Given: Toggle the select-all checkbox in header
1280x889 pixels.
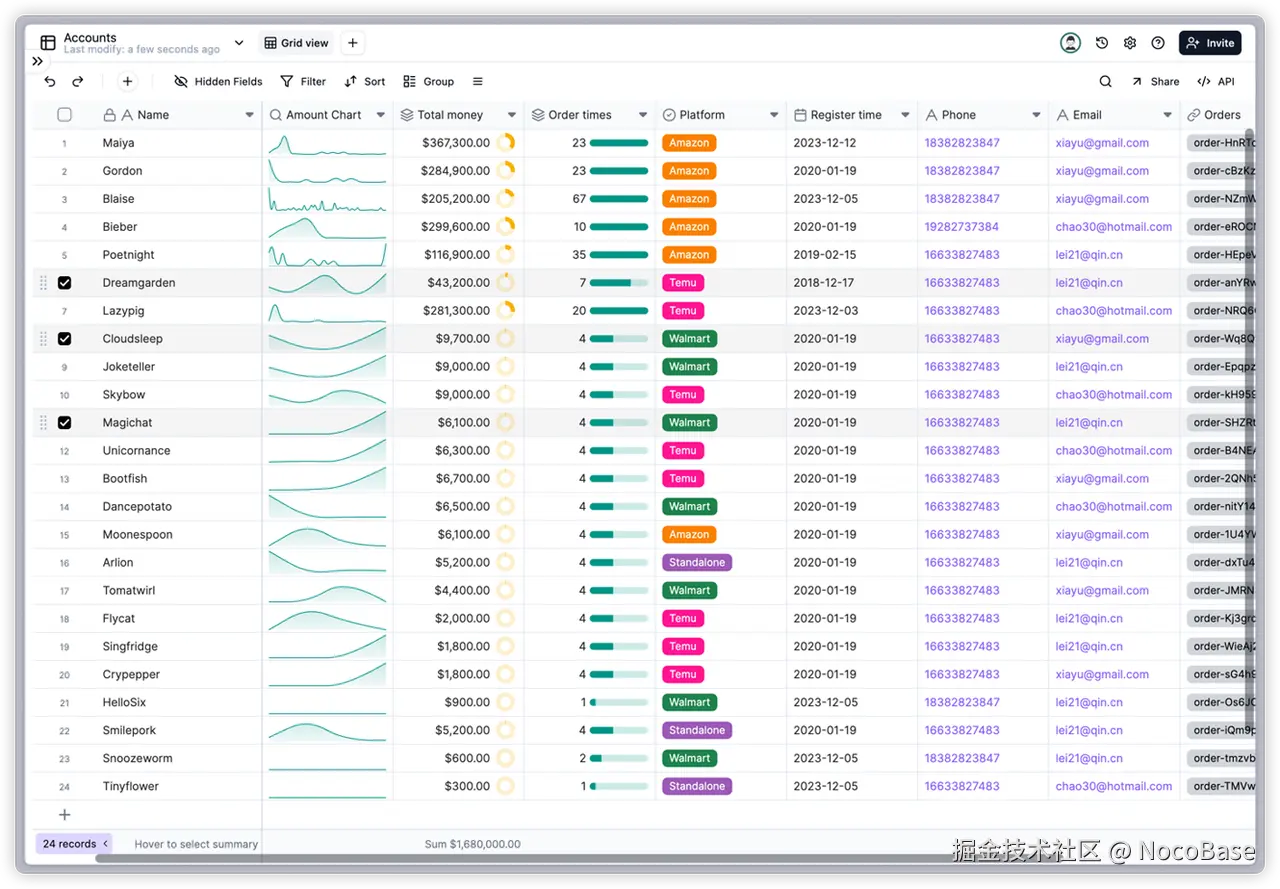Looking at the screenshot, I should [65, 115].
